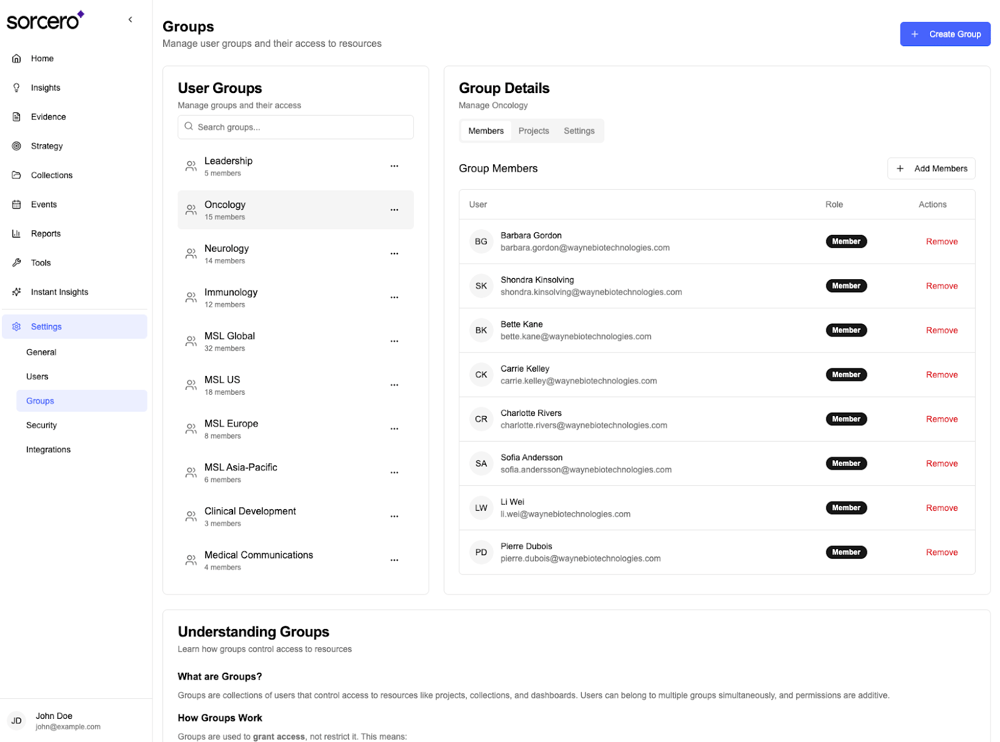Screen dimensions: 1000x742
Task: Select the Immunology group
Action: [231, 297]
